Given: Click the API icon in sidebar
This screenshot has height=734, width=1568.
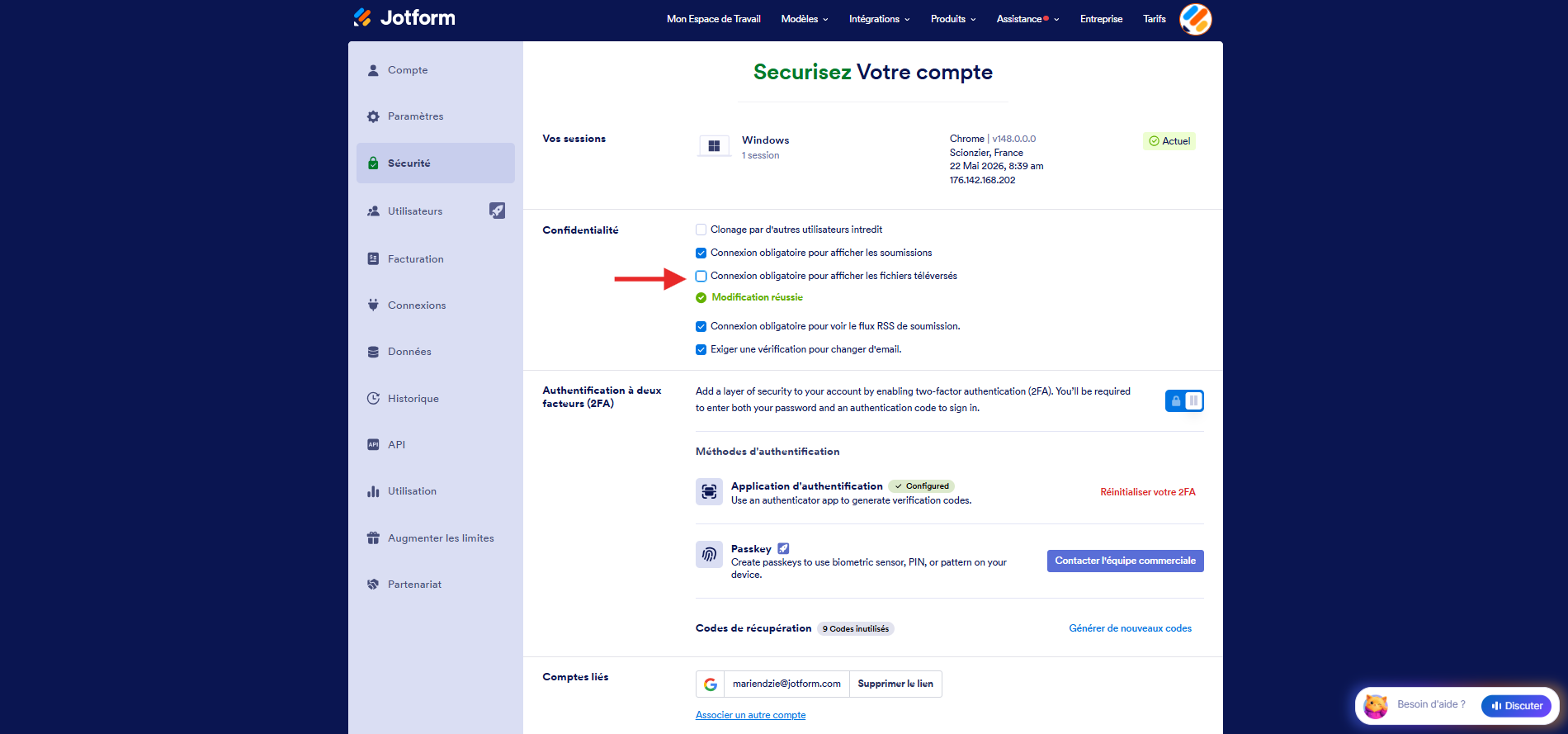Looking at the screenshot, I should [373, 445].
